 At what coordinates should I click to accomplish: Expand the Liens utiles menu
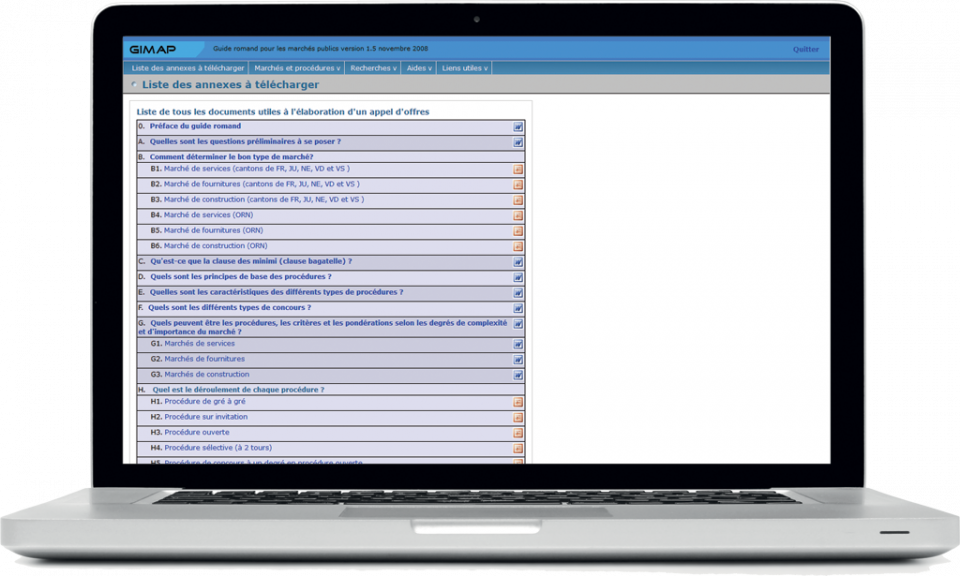[465, 68]
